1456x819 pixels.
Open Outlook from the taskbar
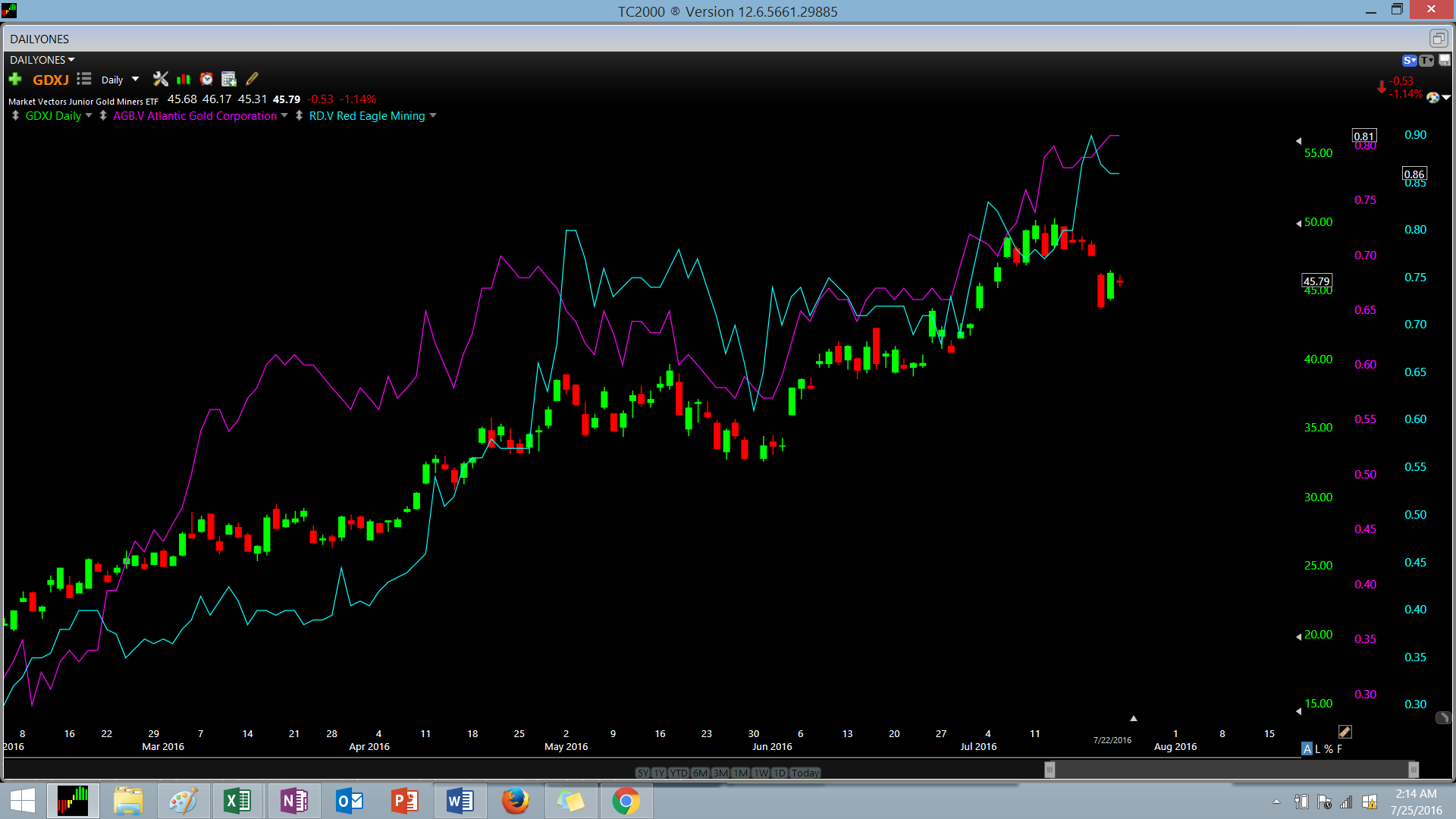click(349, 801)
